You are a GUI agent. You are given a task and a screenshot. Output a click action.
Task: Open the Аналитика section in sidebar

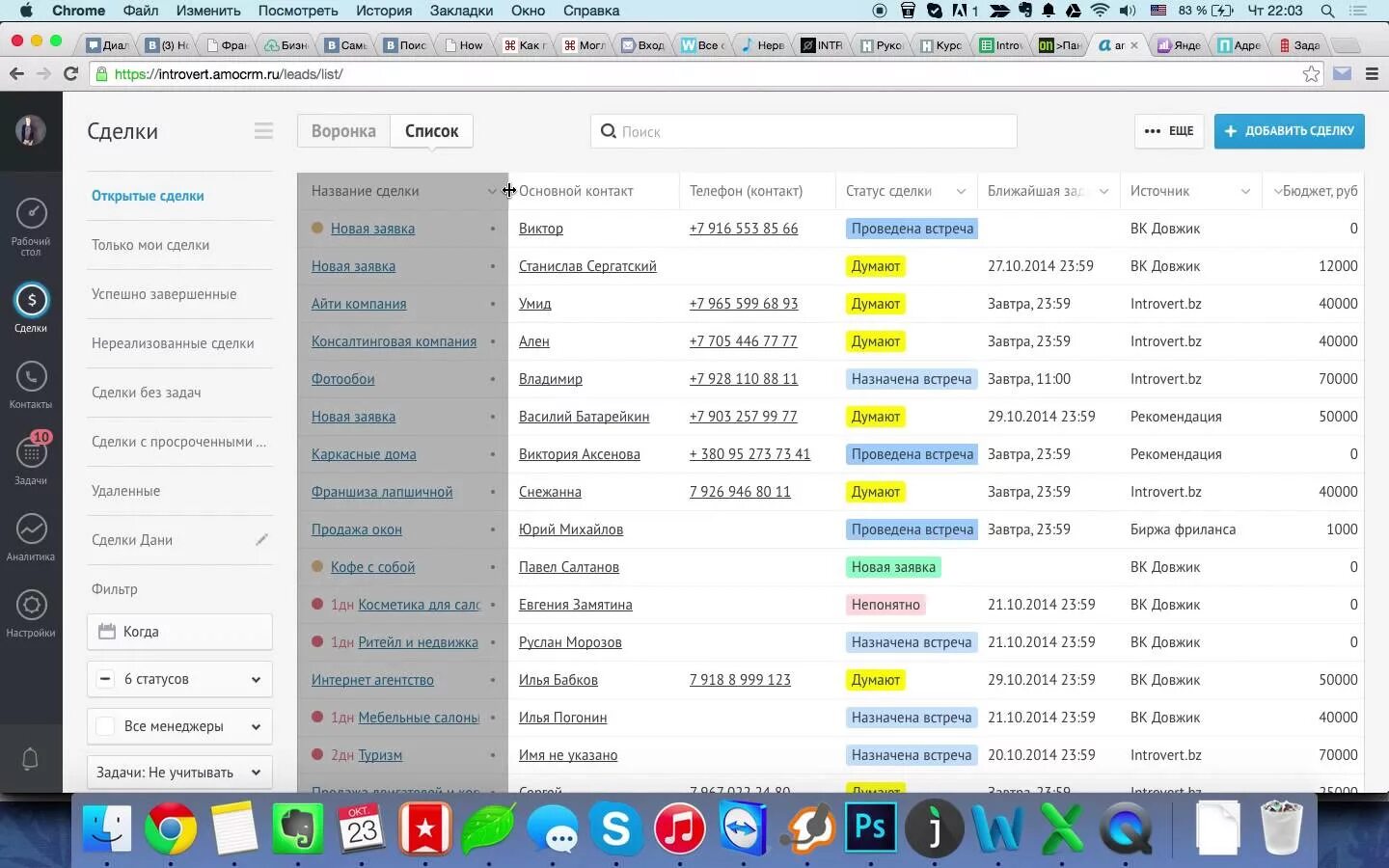click(x=32, y=533)
